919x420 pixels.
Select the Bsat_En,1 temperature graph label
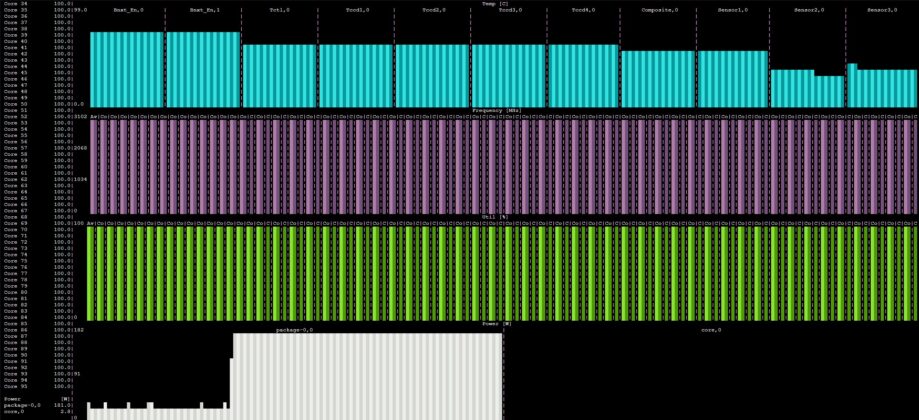click(x=204, y=10)
